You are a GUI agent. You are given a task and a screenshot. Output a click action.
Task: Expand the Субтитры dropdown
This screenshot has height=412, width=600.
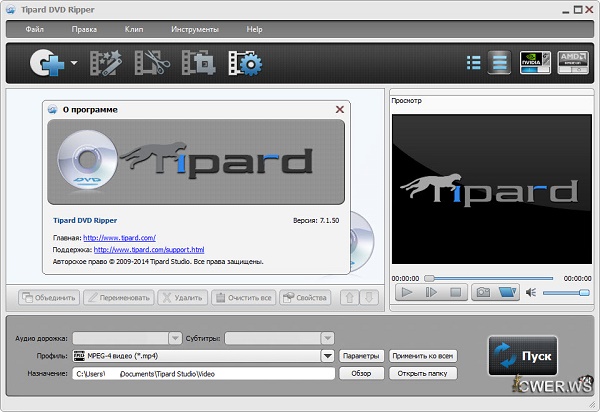coord(328,338)
